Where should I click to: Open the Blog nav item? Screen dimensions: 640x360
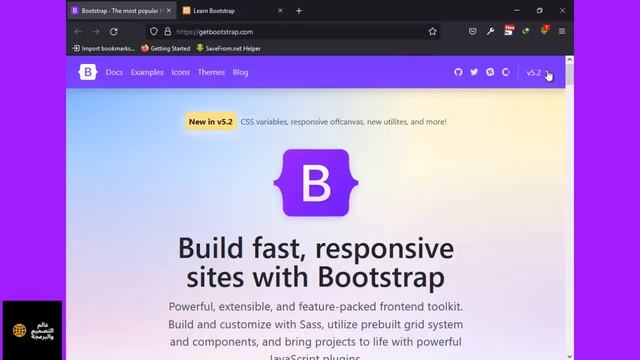[x=240, y=72]
